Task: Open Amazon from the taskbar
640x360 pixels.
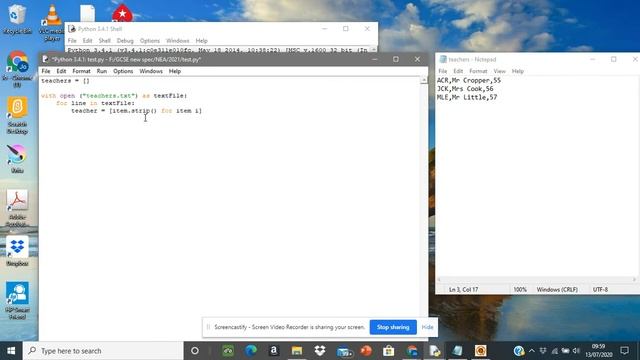Action: click(x=273, y=351)
